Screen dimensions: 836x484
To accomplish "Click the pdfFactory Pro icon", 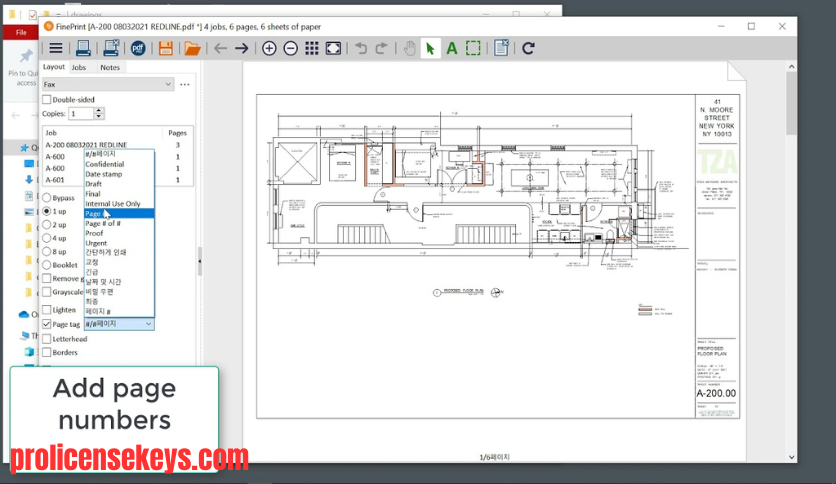I will [138, 49].
